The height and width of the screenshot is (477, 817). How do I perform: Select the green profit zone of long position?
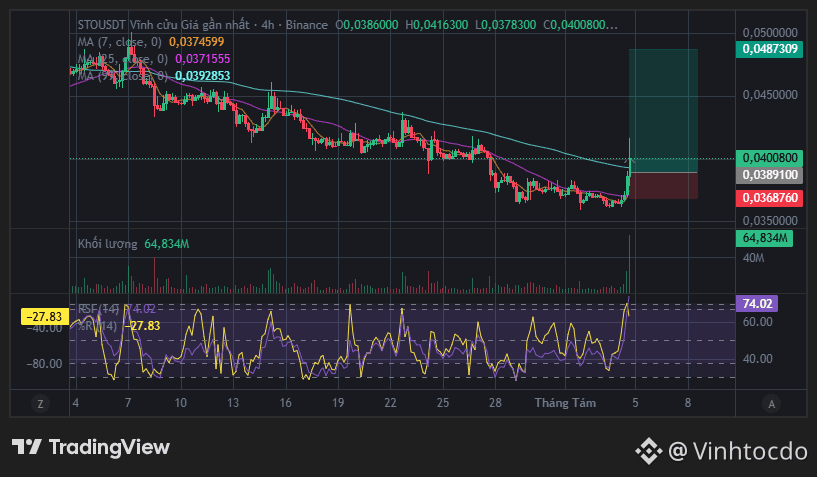(663, 111)
